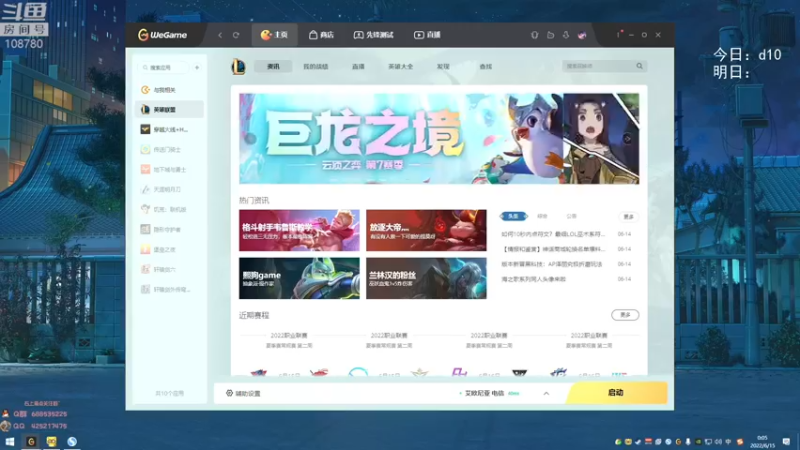The width and height of the screenshot is (800, 450).
Task: Open the menu icon with red dot
Action: coord(619,34)
